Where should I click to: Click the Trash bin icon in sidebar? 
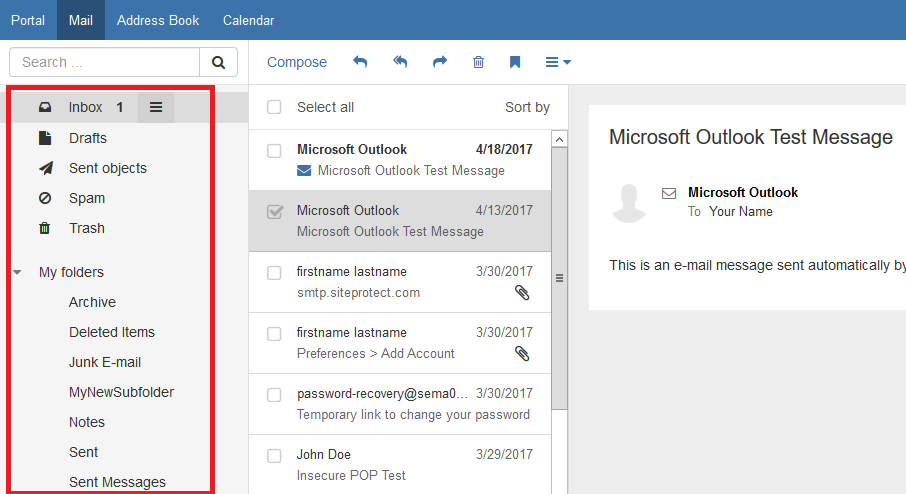coord(44,228)
